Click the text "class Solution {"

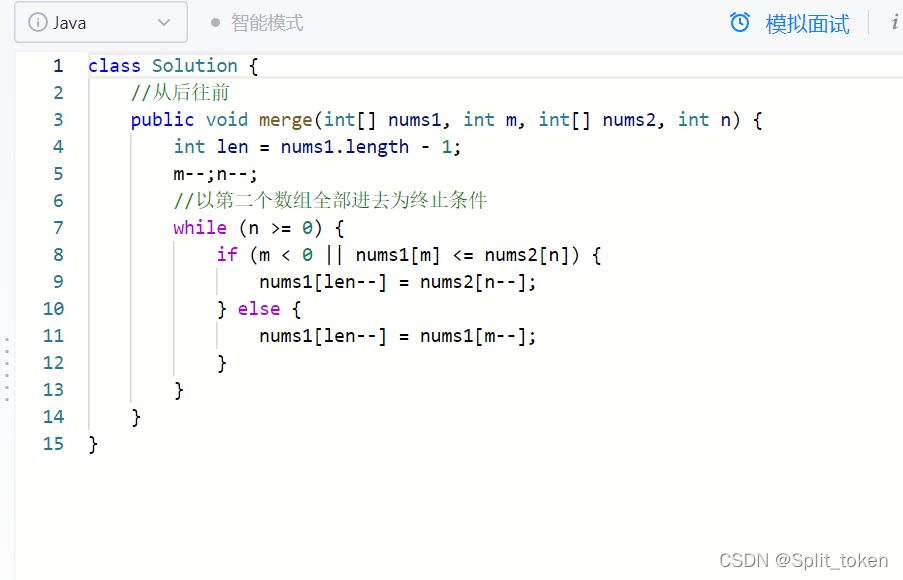coord(173,66)
